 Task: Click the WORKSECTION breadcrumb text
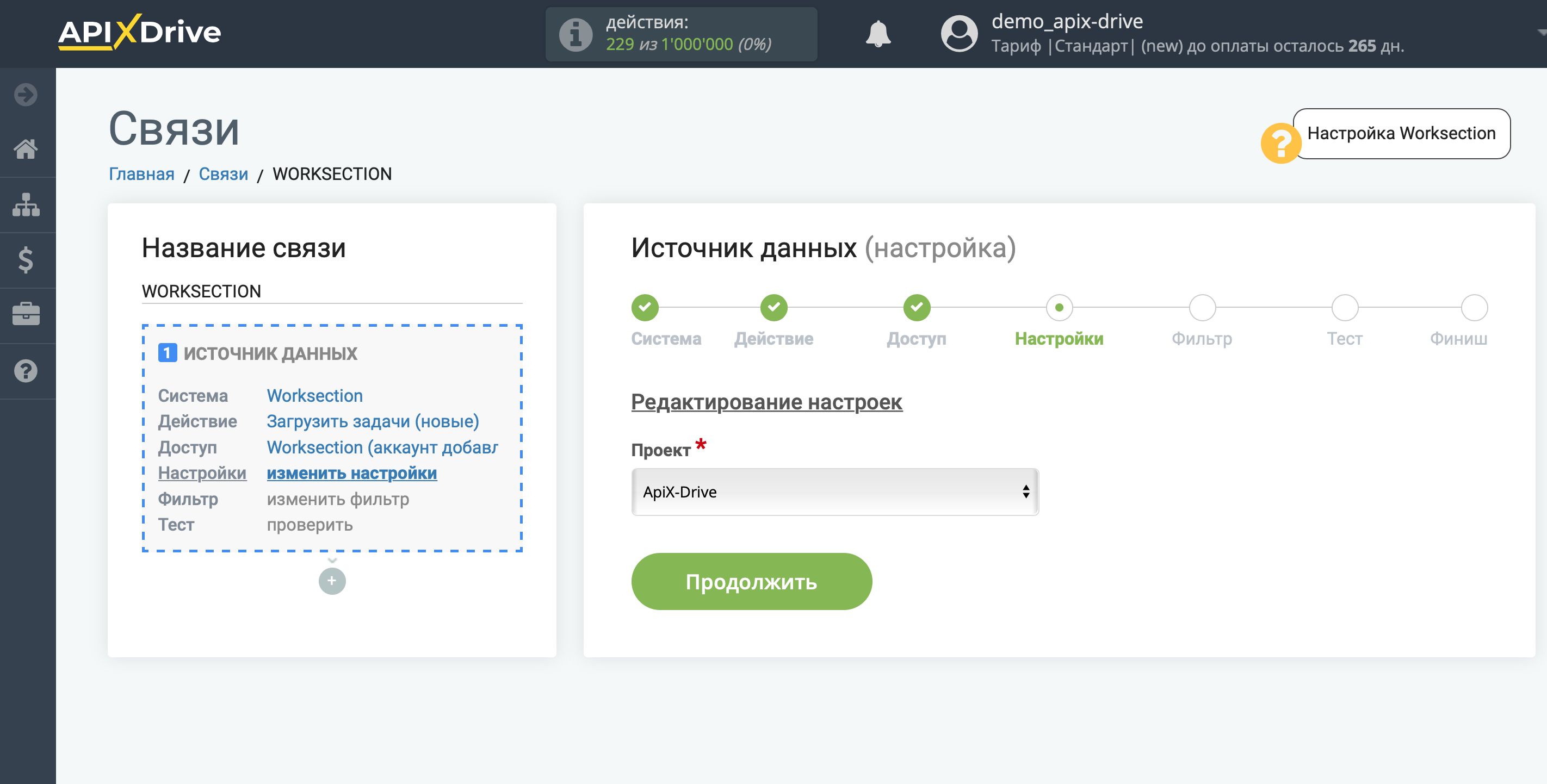tap(332, 174)
